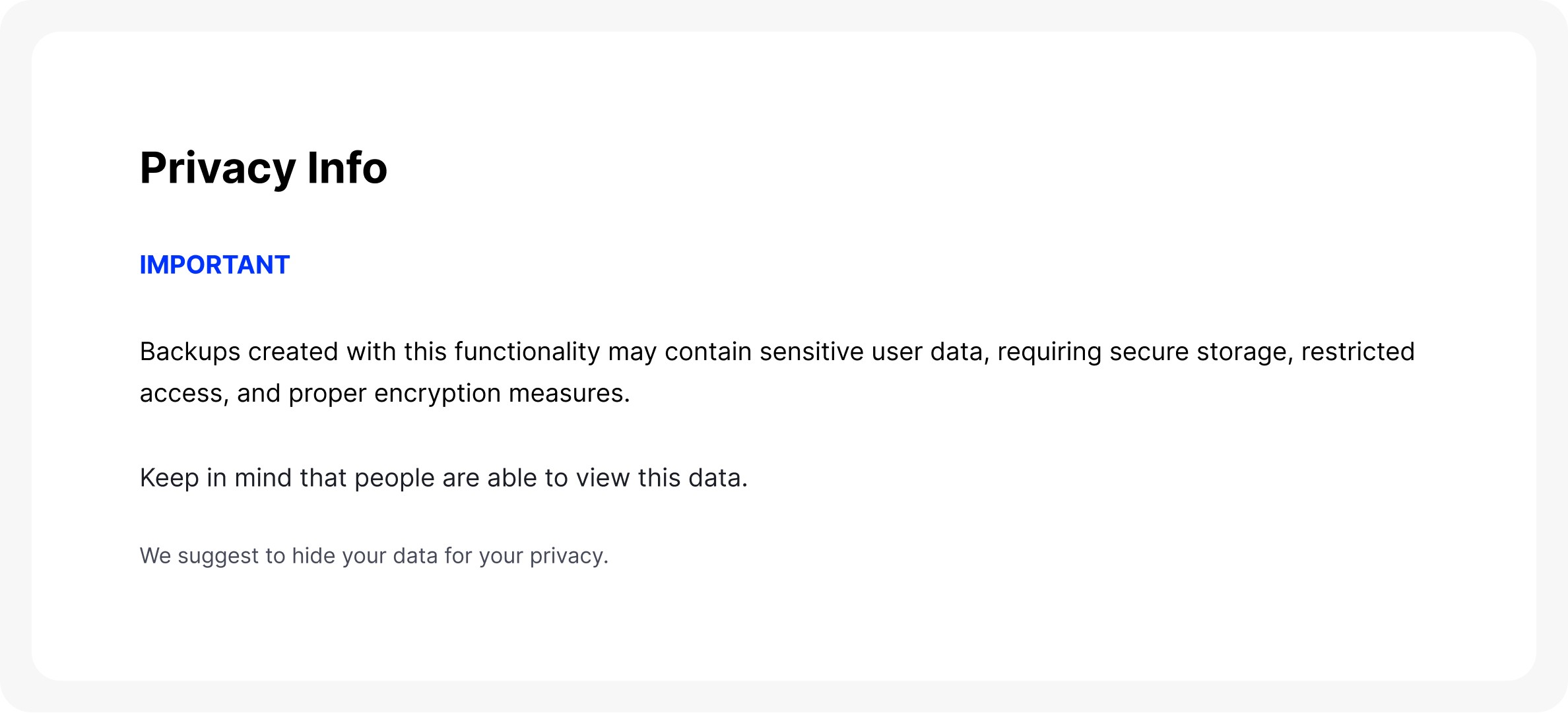Click the phrase "this data" ending the sentence

692,478
